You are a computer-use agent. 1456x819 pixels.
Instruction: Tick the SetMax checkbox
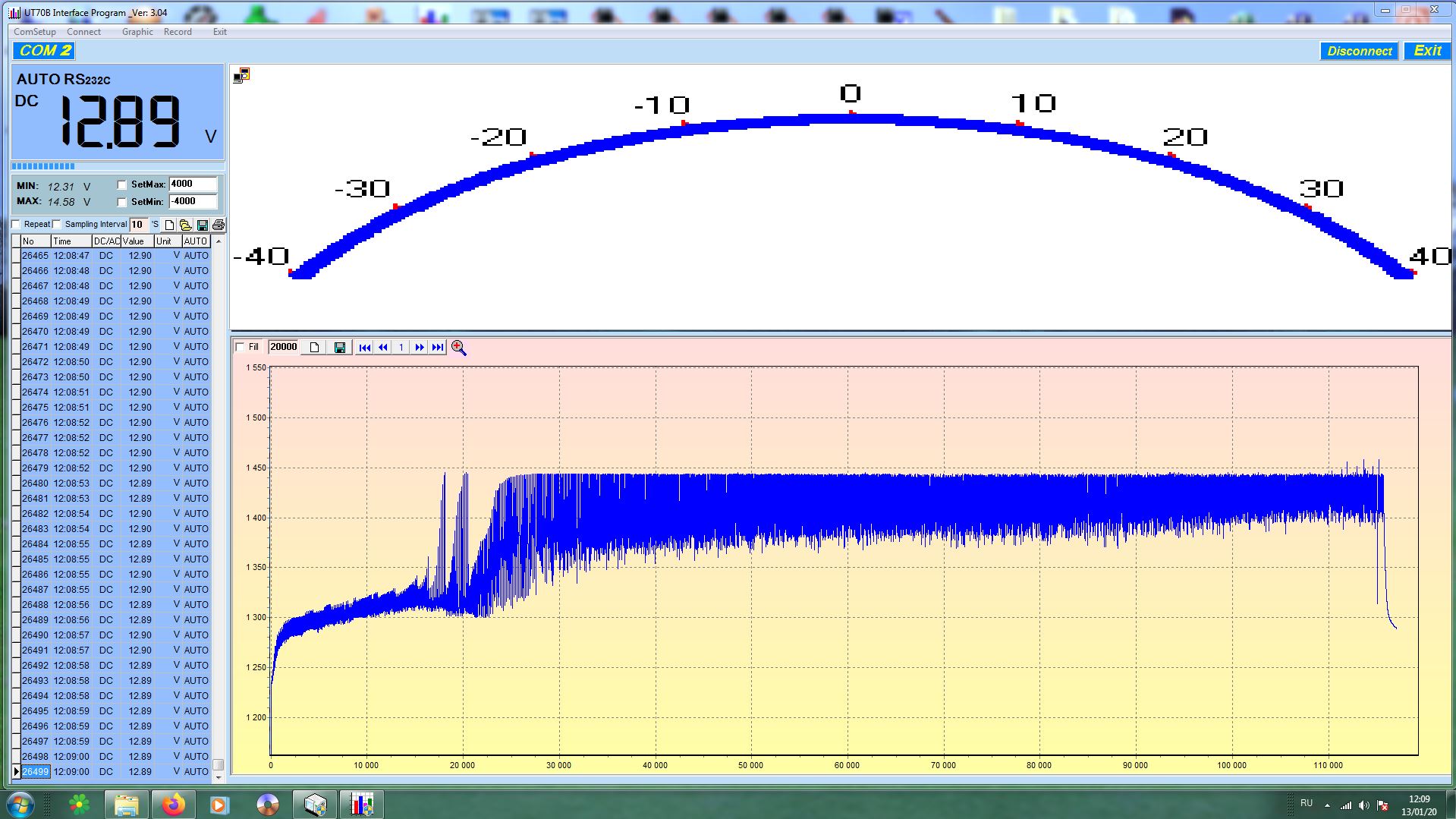pyautogui.click(x=122, y=185)
